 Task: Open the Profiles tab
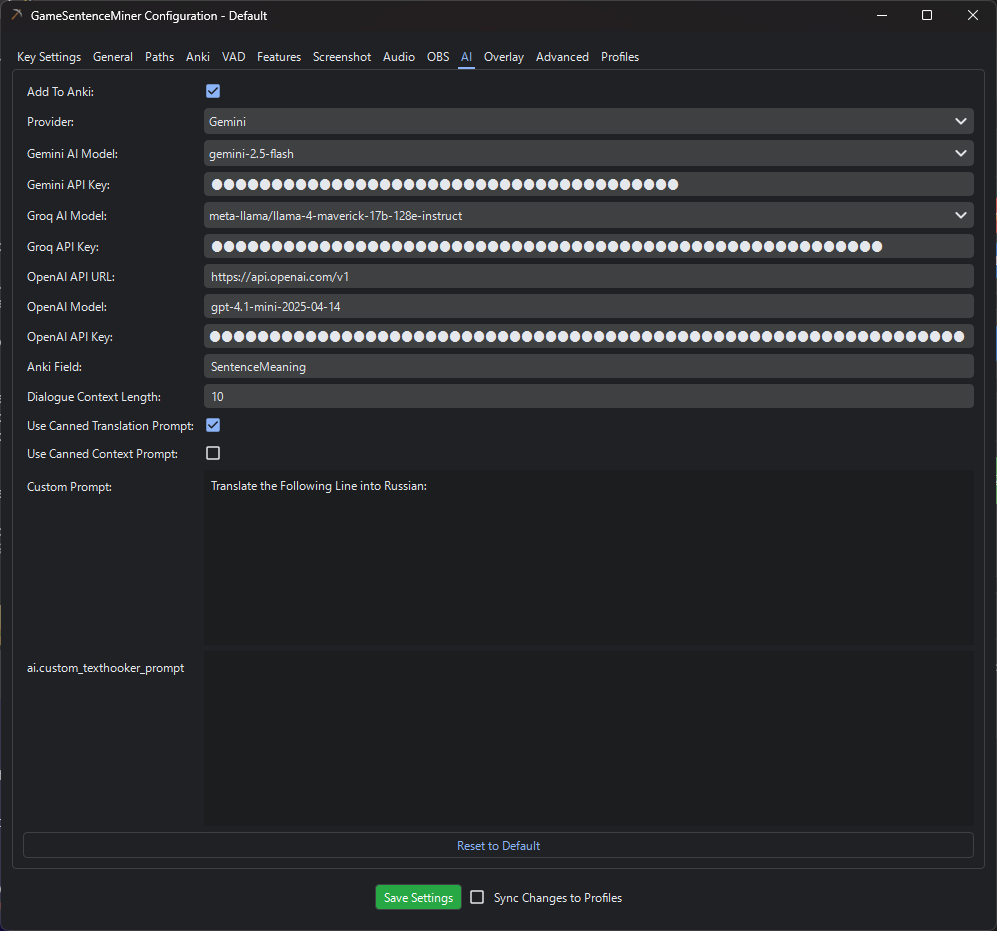(619, 57)
